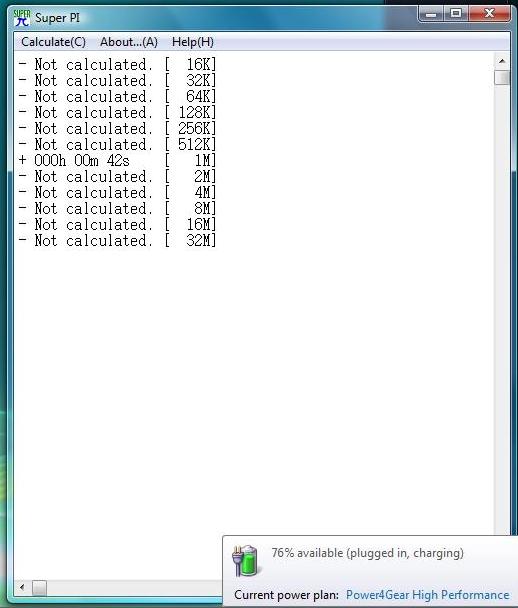Image resolution: width=518 pixels, height=608 pixels.
Task: Click the battery plug icon in popup
Action: point(245,560)
